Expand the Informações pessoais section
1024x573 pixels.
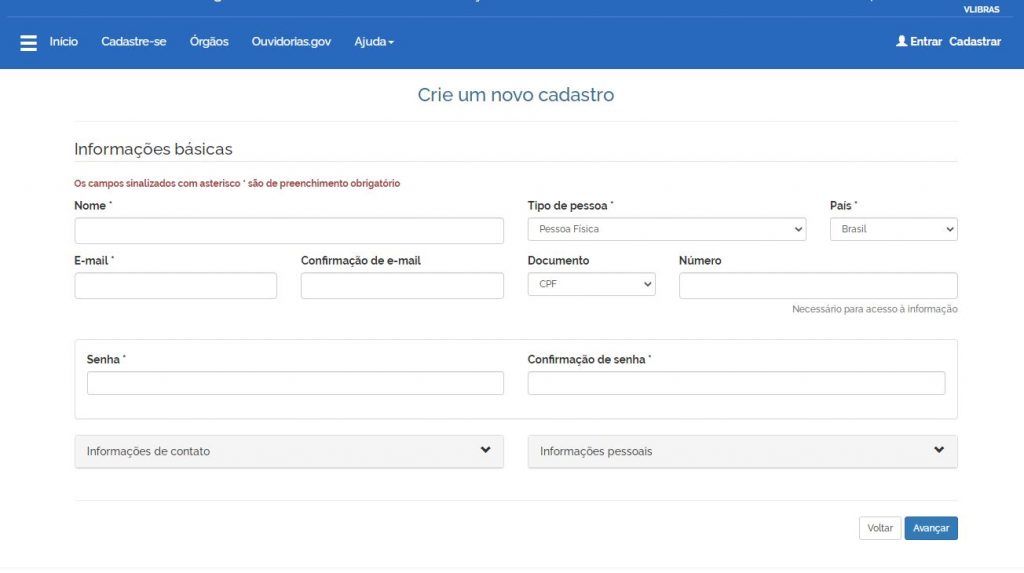742,451
